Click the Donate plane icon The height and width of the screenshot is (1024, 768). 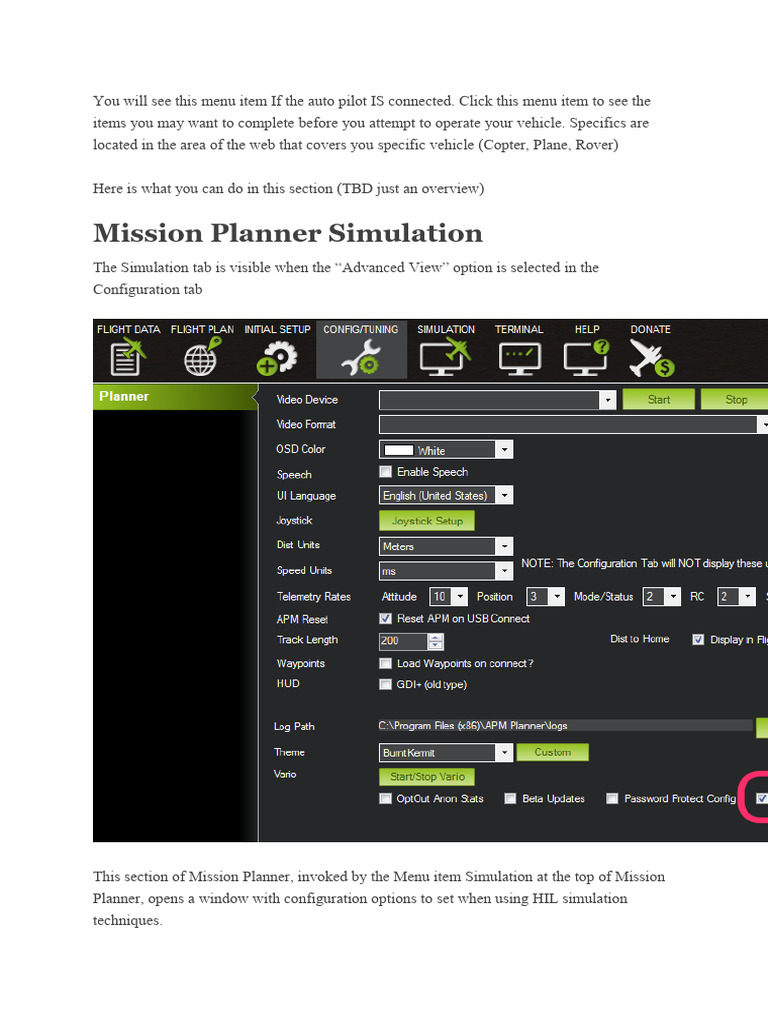[651, 358]
